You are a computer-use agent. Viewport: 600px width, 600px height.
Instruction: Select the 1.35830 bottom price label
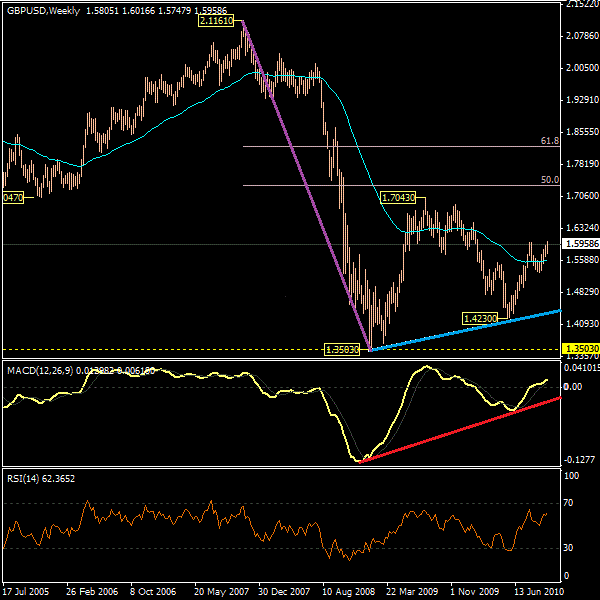point(341,349)
